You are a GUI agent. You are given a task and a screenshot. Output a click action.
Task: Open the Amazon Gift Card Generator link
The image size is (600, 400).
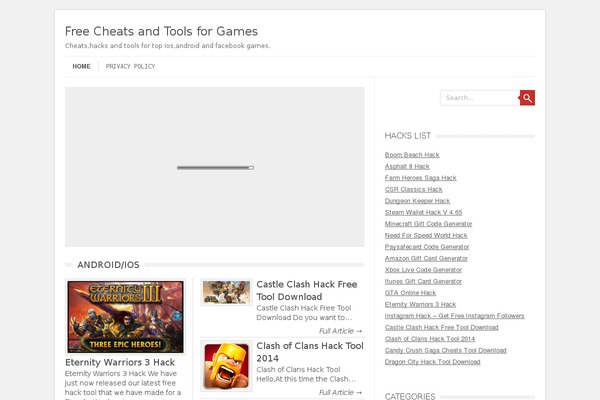(426, 258)
